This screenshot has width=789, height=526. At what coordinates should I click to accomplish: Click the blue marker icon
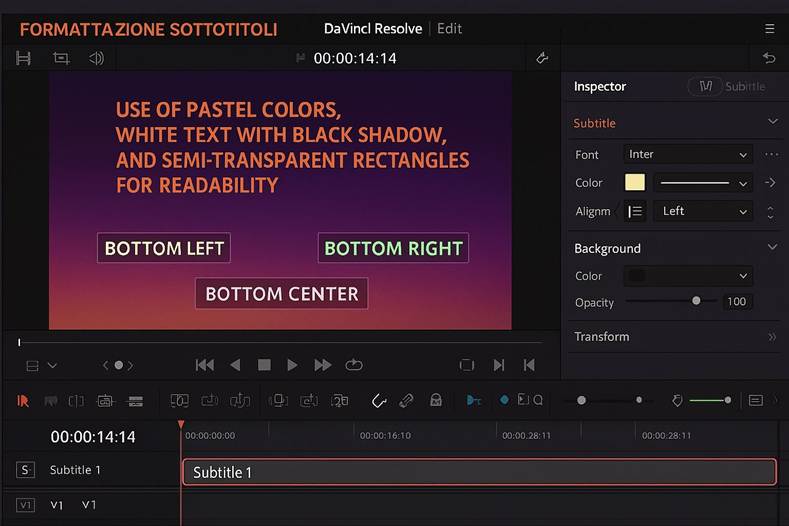pos(504,400)
